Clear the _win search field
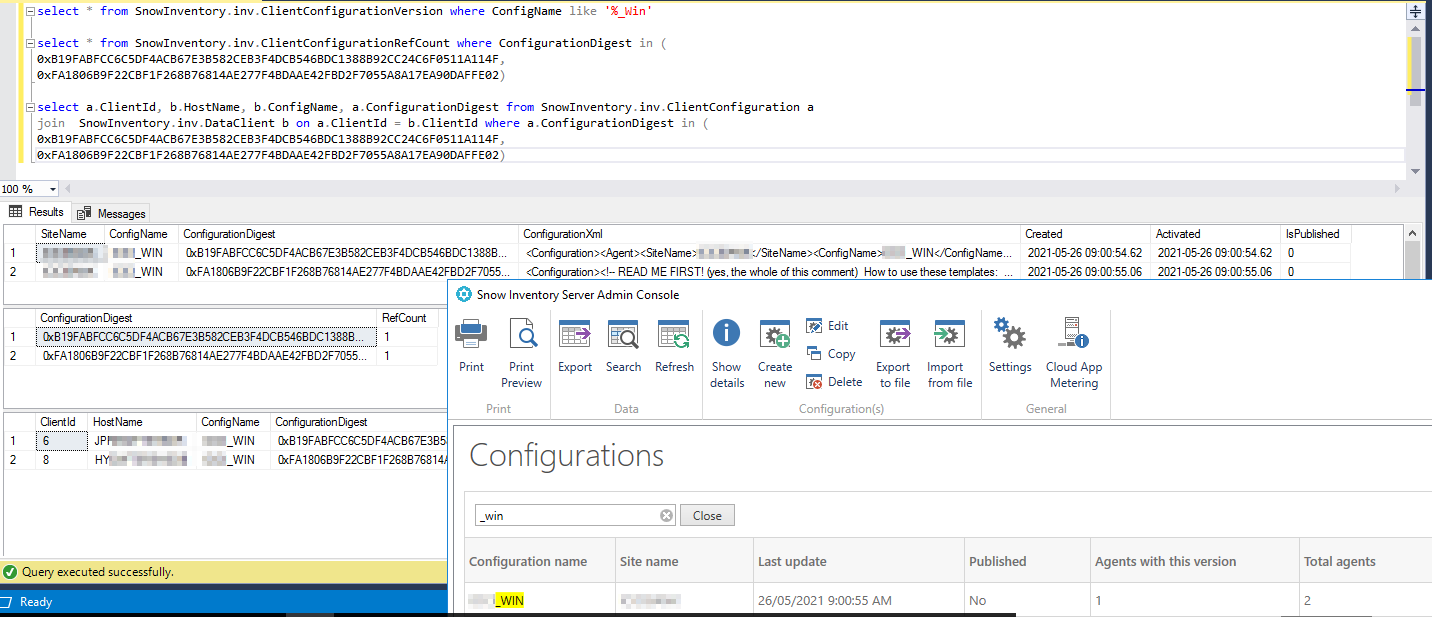This screenshot has width=1432, height=617. [x=667, y=516]
